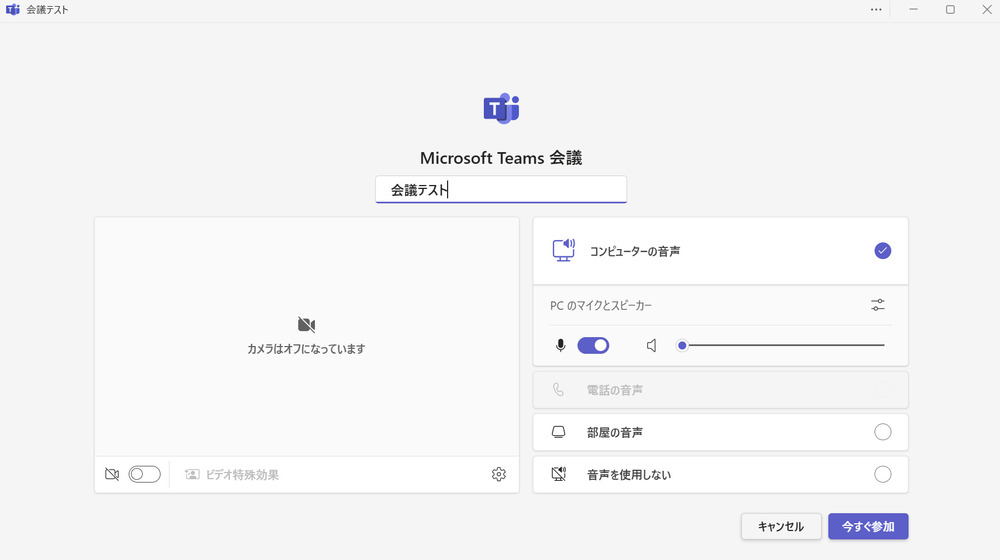Click the コンピューターの音声 computer audio icon
This screenshot has width=1000, height=560.
click(x=564, y=251)
